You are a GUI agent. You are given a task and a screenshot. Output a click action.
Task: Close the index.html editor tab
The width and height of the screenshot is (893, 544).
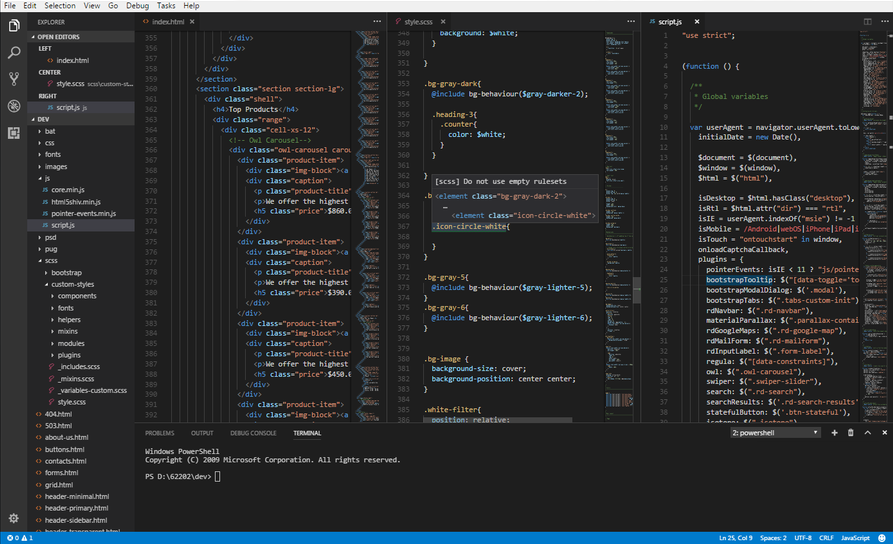pos(192,20)
